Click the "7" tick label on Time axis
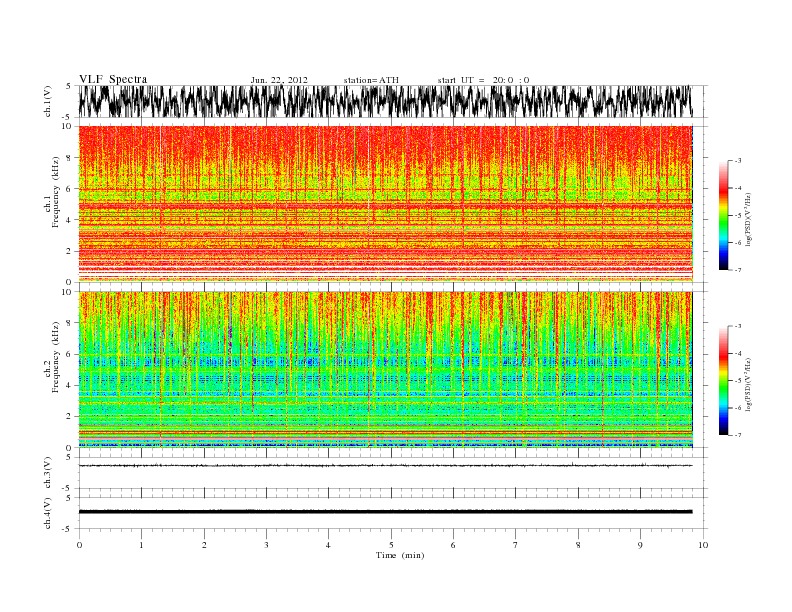Image resolution: width=792 pixels, height=612 pixels. point(516,545)
